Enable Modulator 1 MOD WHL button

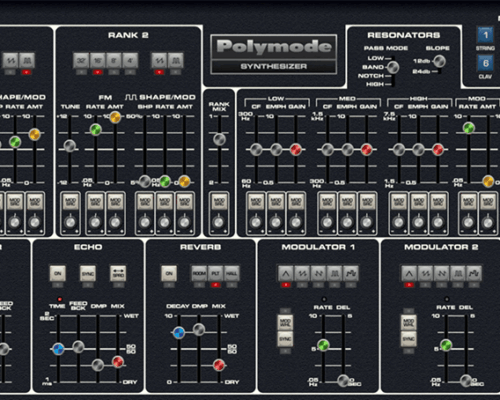[285, 322]
